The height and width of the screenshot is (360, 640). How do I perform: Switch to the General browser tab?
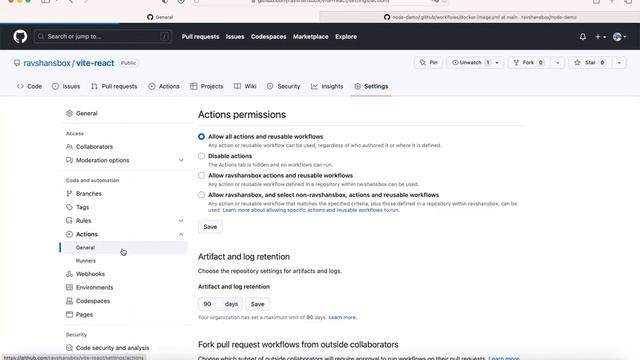160,17
